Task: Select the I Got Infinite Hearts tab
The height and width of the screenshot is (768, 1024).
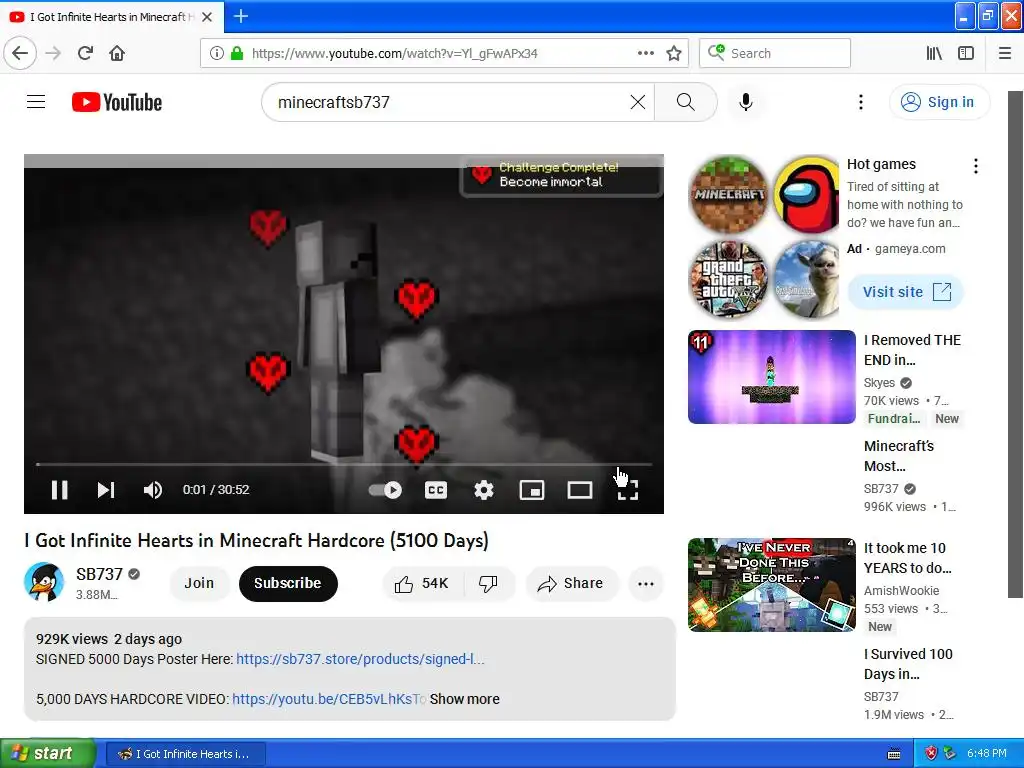Action: coord(112,17)
